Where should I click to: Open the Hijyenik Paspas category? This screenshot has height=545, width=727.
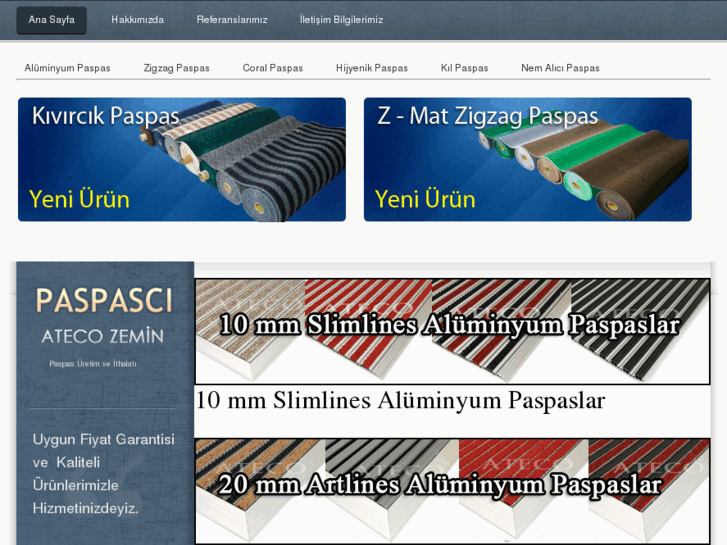click(x=372, y=68)
